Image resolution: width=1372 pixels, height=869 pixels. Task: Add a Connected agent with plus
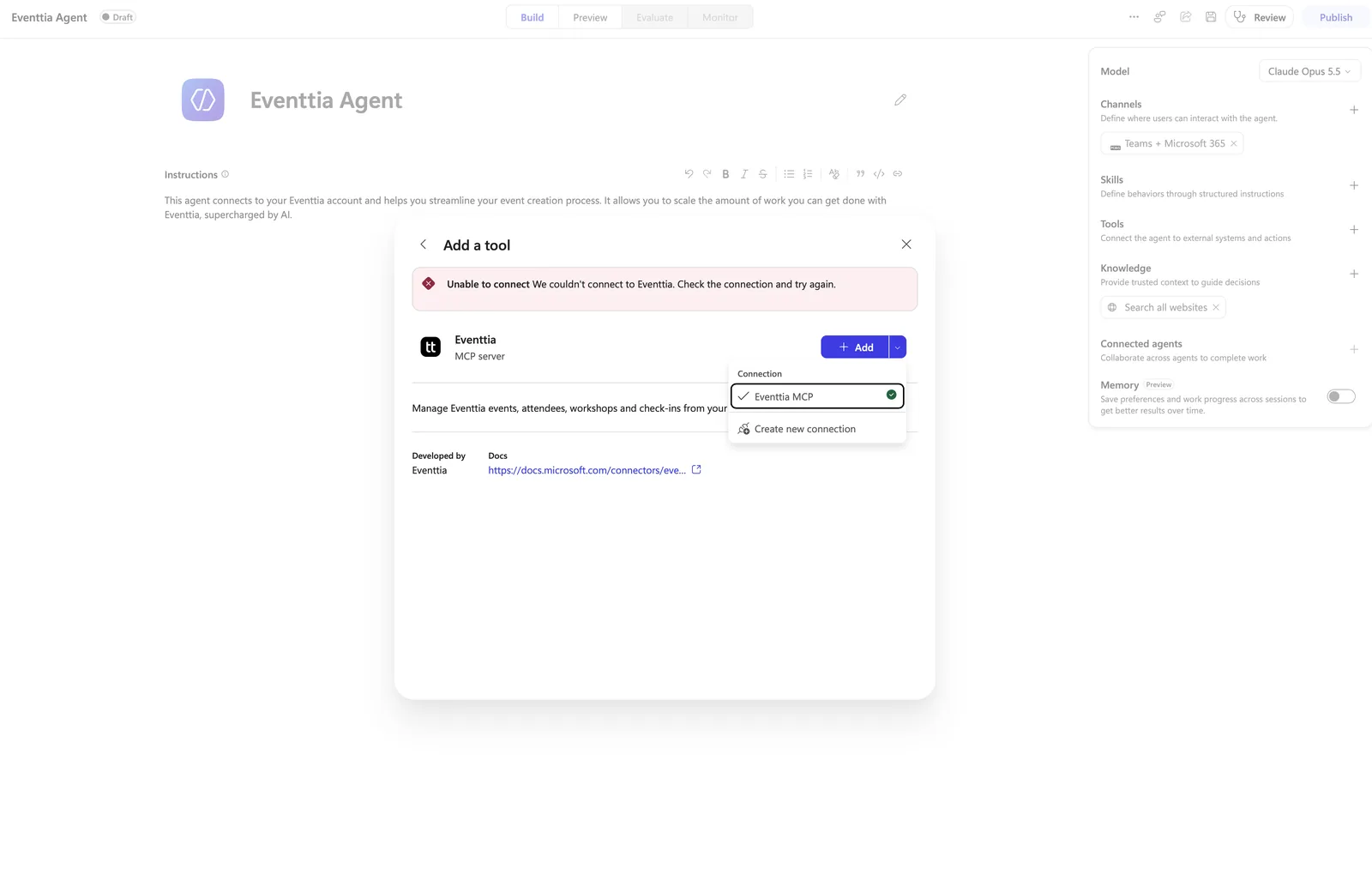pos(1354,350)
